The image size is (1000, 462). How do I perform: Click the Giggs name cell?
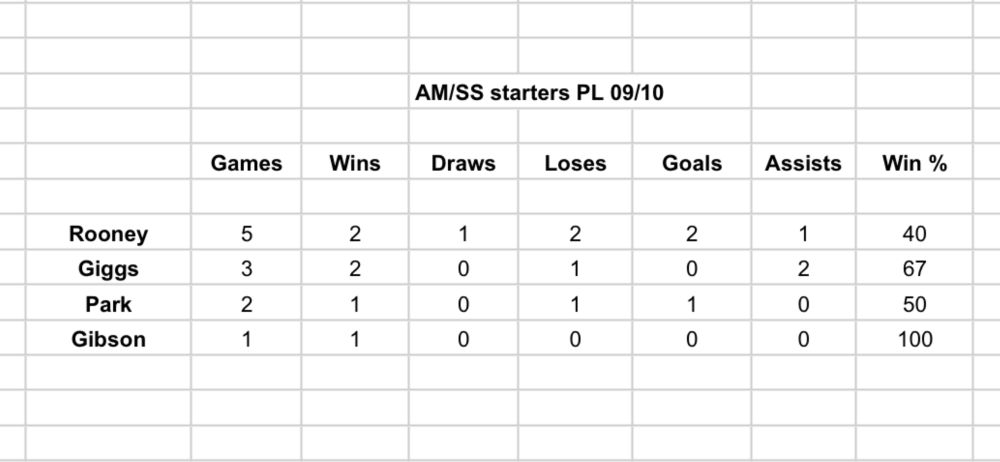coord(108,269)
